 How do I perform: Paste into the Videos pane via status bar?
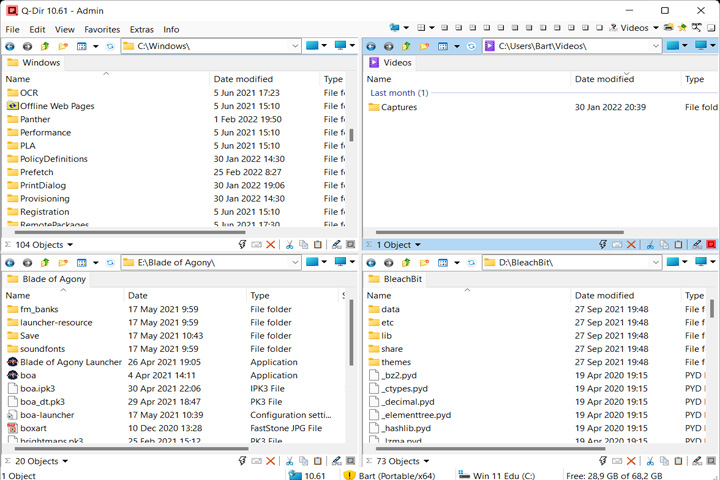click(x=679, y=244)
